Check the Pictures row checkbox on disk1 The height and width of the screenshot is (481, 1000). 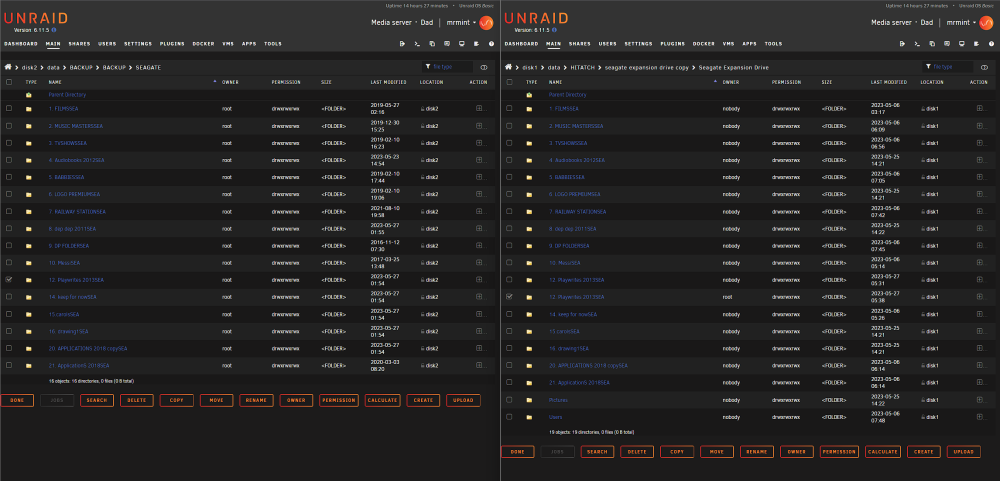509,399
